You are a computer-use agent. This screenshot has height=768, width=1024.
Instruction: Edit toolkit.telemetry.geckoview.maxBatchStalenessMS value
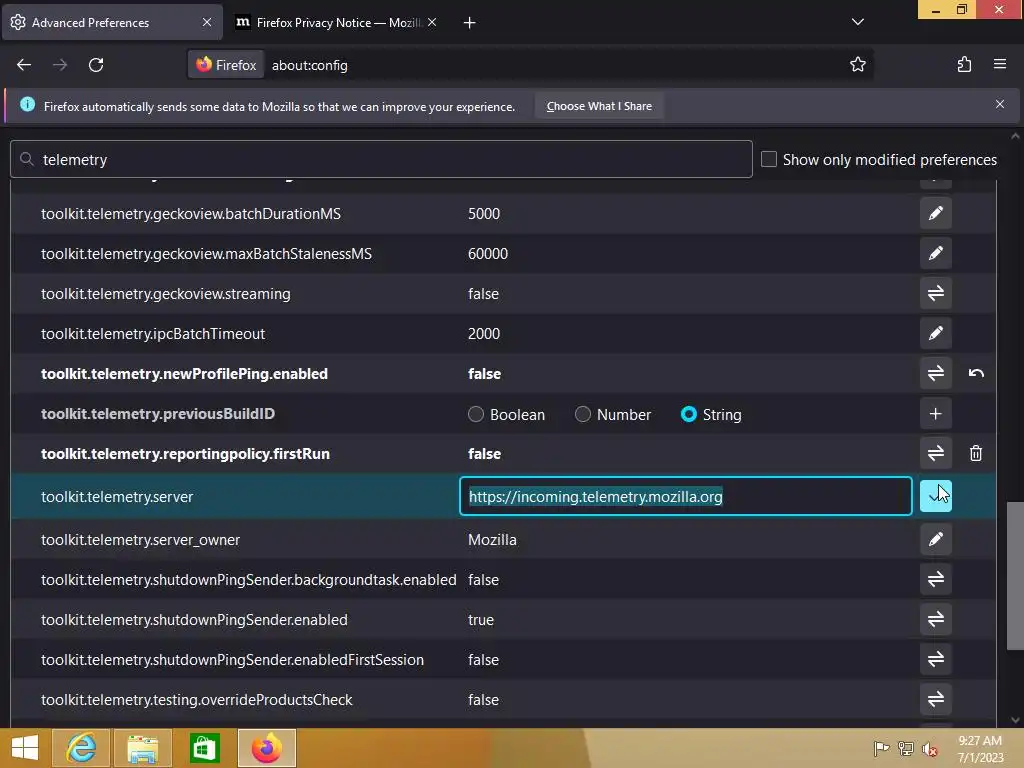pos(935,253)
